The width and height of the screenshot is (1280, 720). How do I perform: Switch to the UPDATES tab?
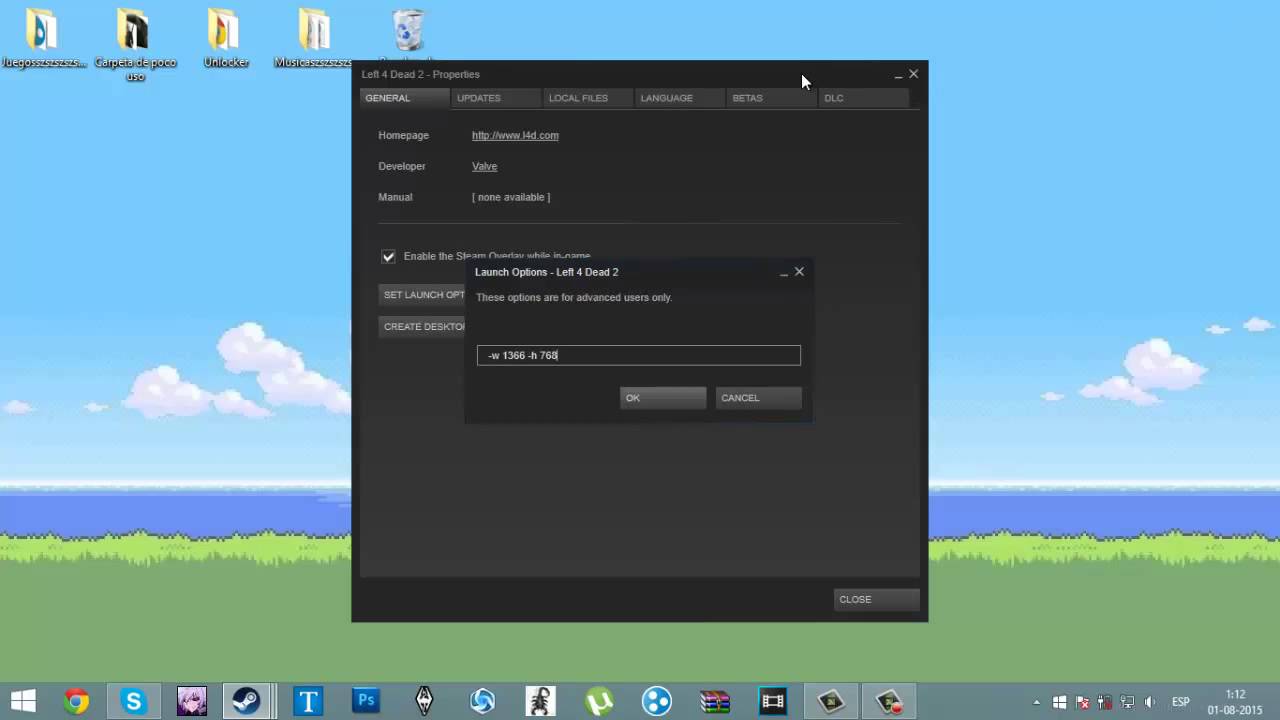pos(496,98)
